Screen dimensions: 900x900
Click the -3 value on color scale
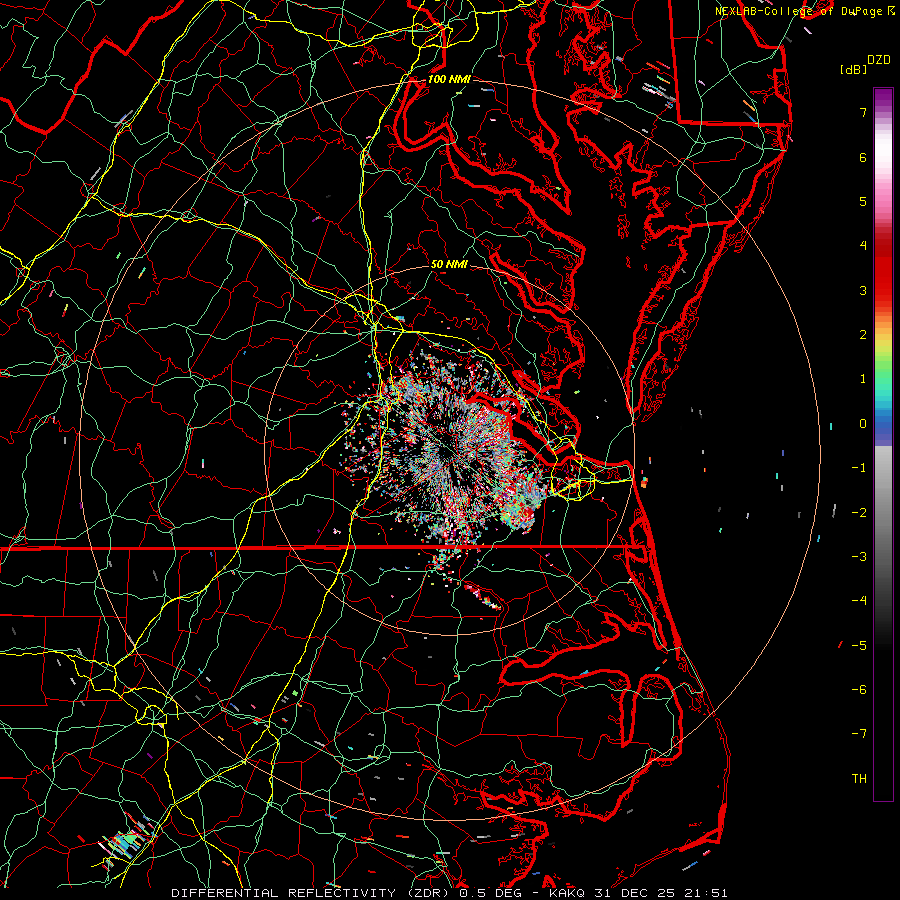859,556
